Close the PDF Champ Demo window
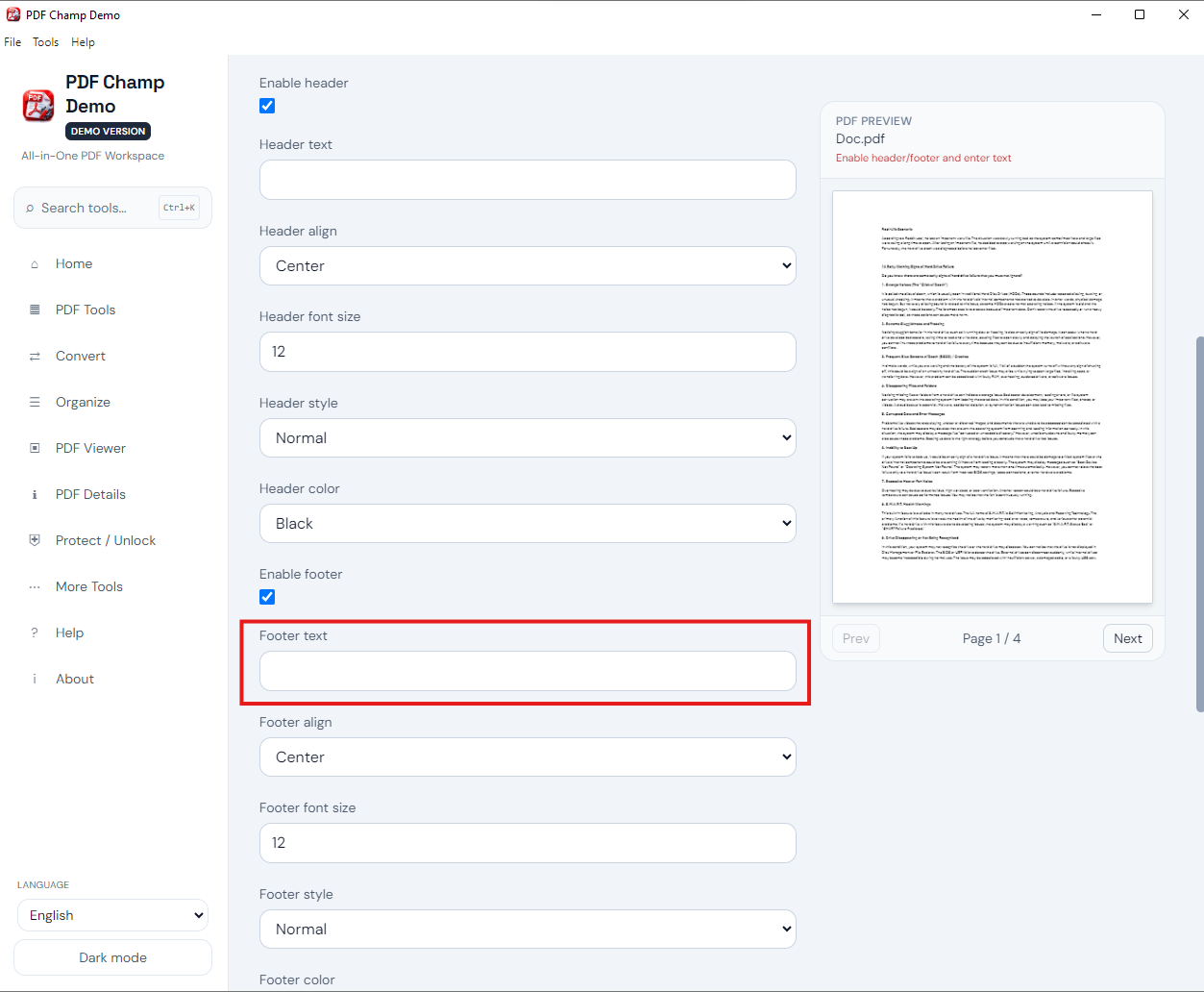The image size is (1204, 992). pos(1183,14)
